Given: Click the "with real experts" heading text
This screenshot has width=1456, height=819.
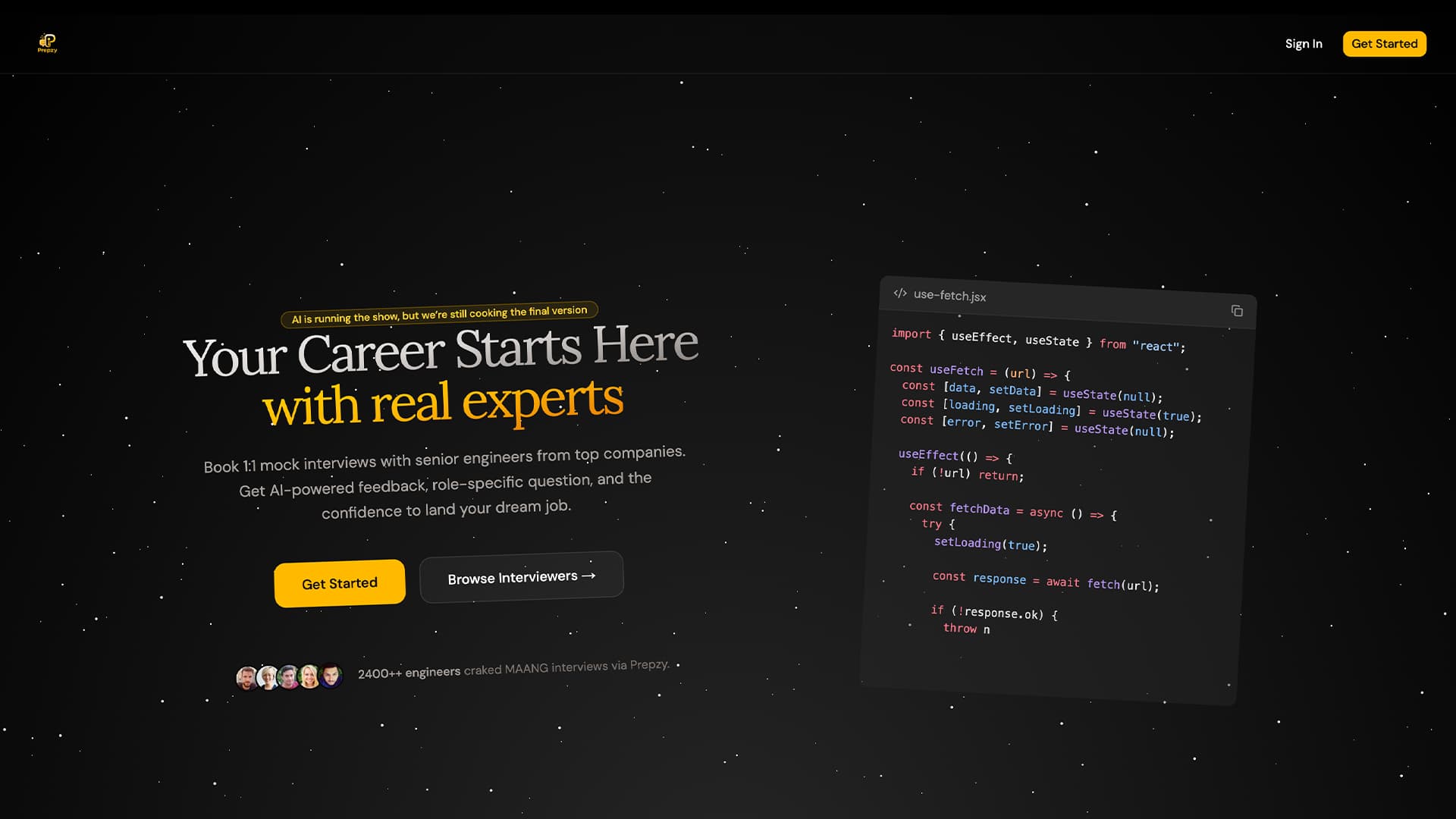Looking at the screenshot, I should tap(444, 403).
